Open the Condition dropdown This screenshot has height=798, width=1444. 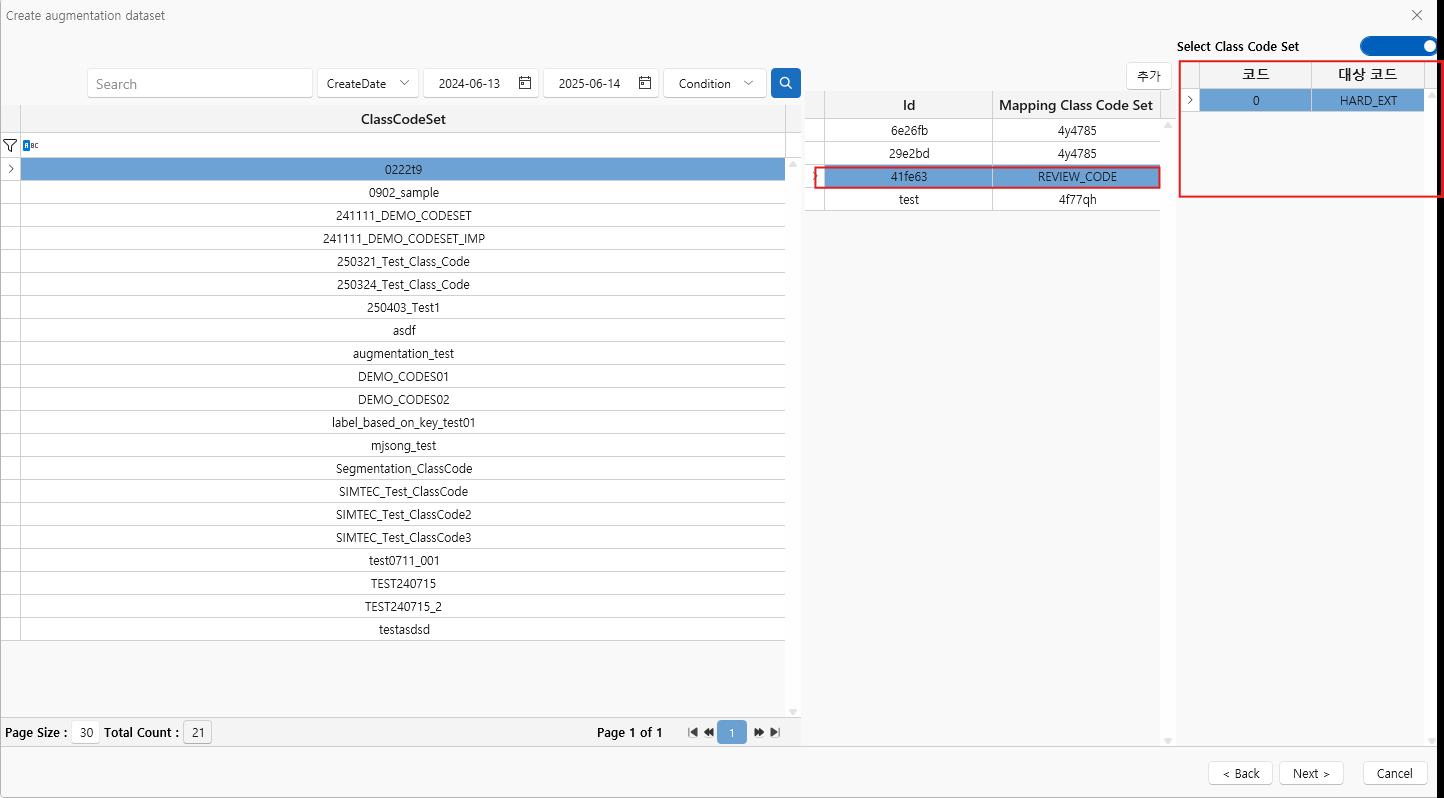point(714,84)
